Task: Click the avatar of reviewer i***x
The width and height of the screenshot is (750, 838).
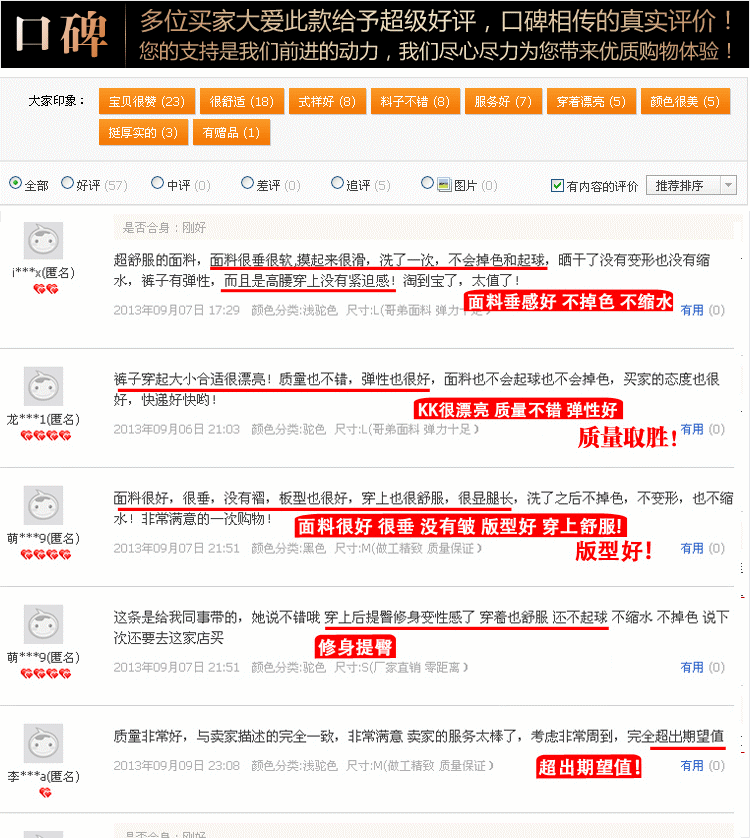Action: point(43,240)
